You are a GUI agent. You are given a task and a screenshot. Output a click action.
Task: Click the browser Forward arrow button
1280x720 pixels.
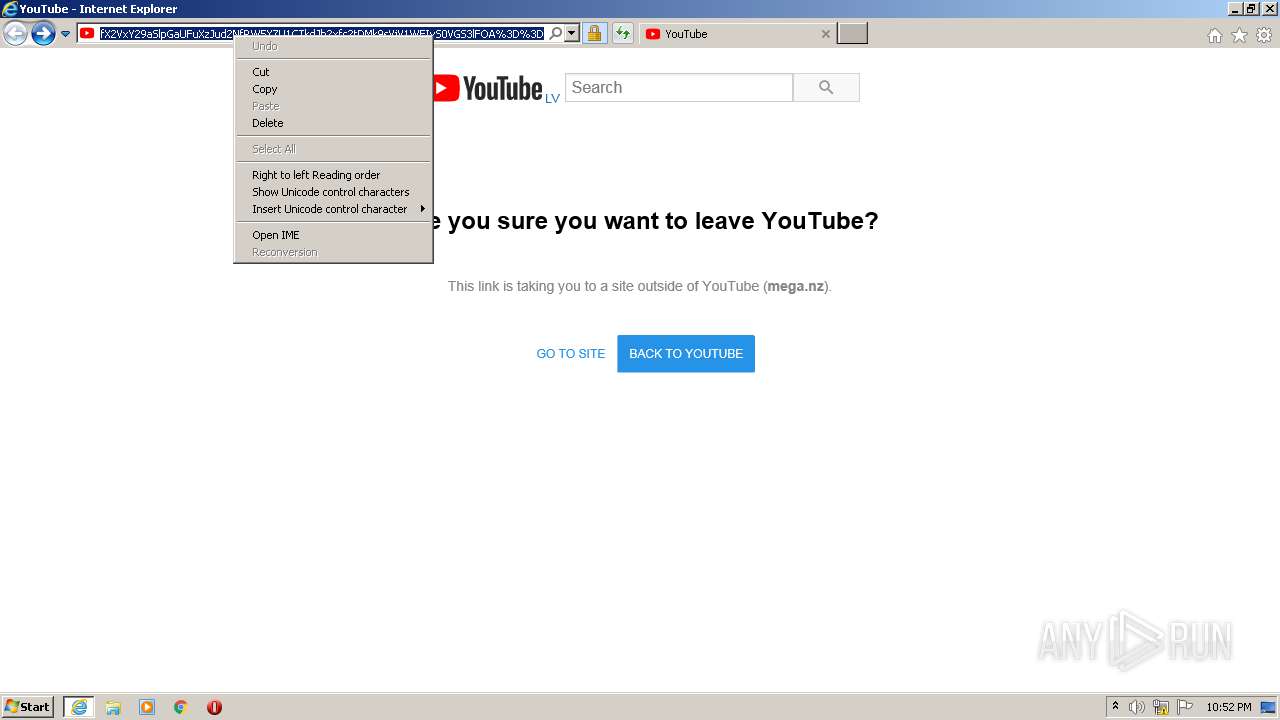coord(43,34)
